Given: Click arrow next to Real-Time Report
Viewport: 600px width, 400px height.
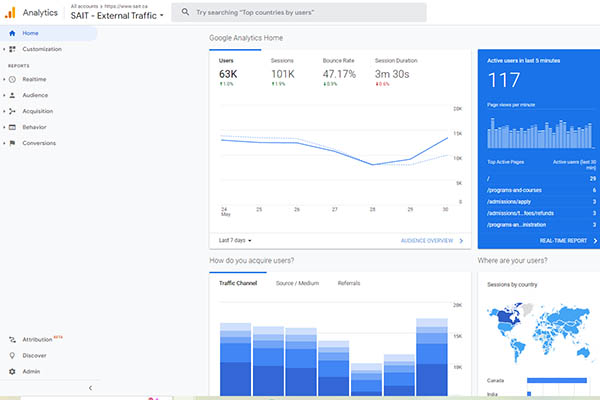Looking at the screenshot, I should pyautogui.click(x=595, y=241).
